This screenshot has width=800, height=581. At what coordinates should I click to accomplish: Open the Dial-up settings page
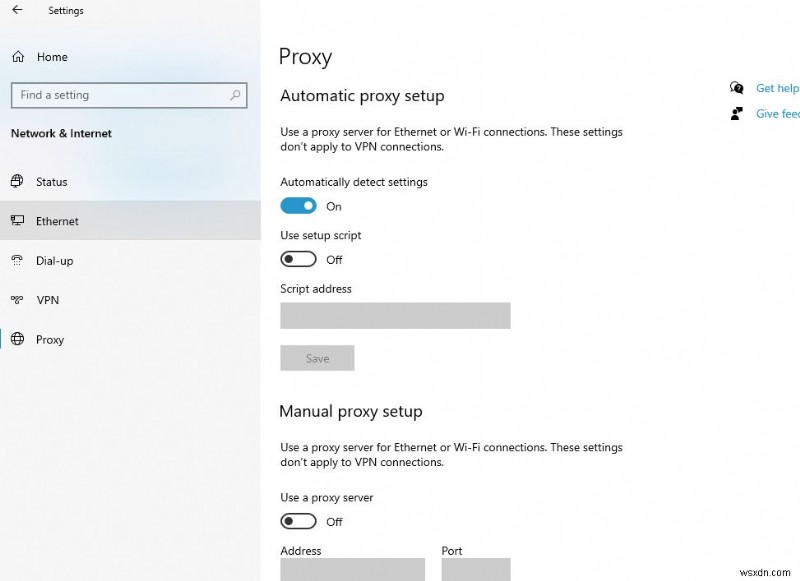(56, 261)
